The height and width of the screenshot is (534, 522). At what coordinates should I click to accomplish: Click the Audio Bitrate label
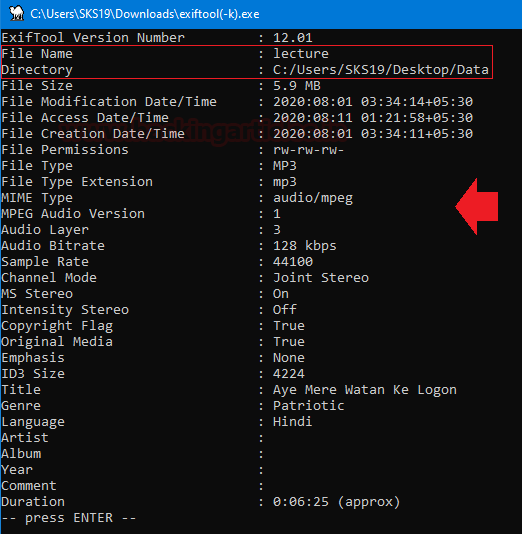pos(53,246)
